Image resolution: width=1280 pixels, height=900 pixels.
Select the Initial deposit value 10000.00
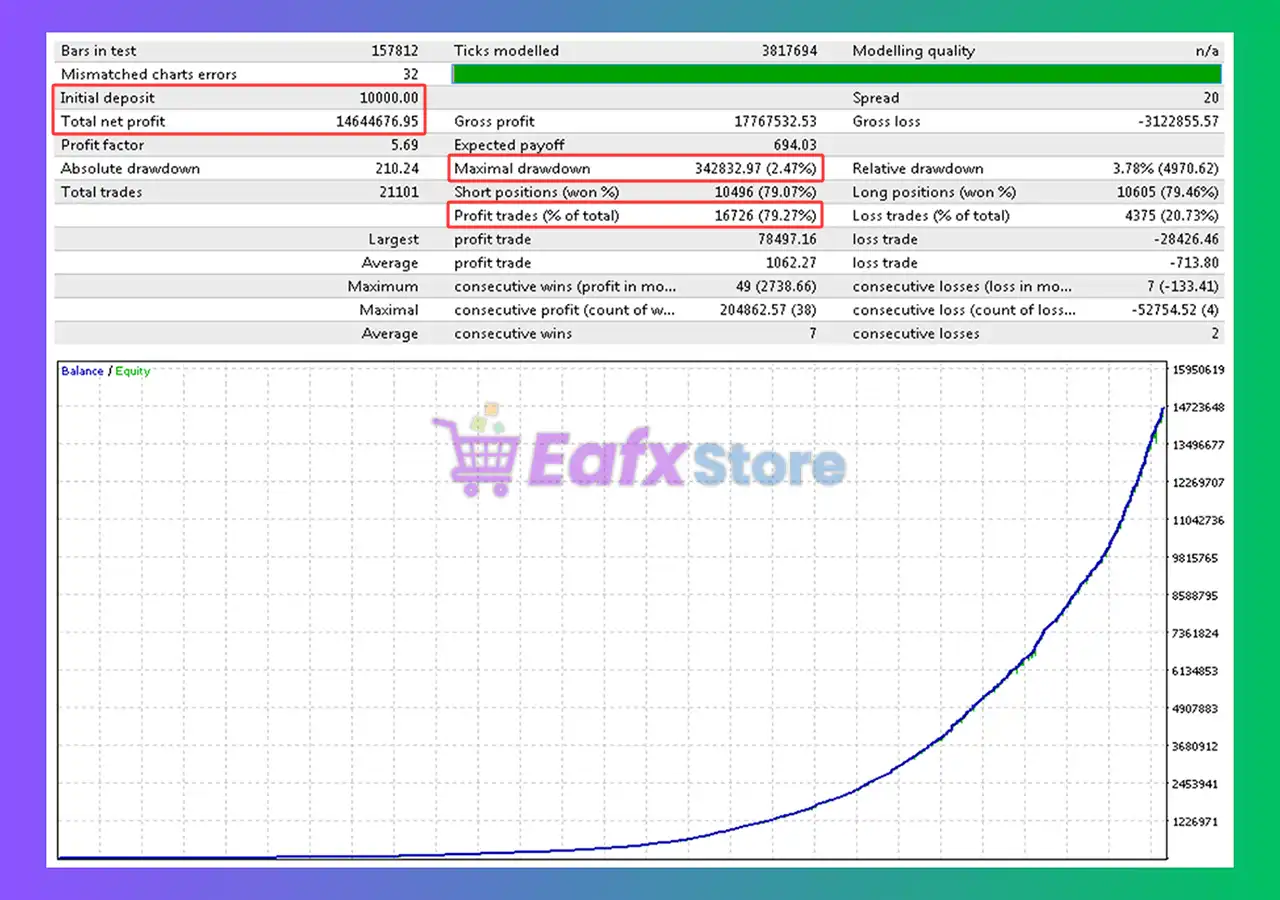tap(388, 98)
